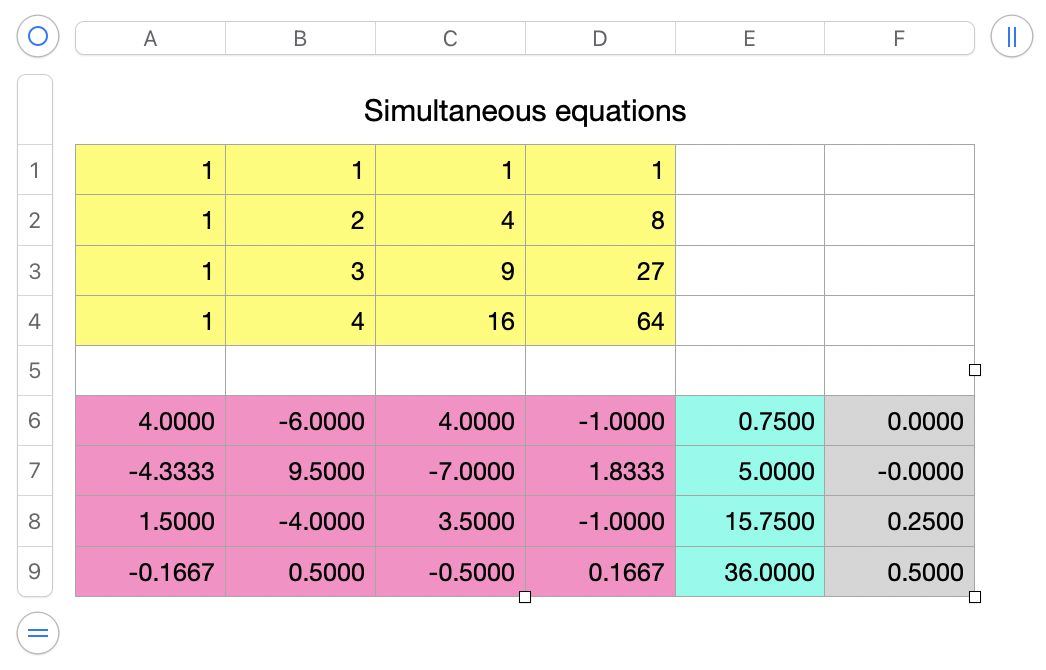The image size is (1046, 670).
Task: Select row 8 header
Action: 35,521
